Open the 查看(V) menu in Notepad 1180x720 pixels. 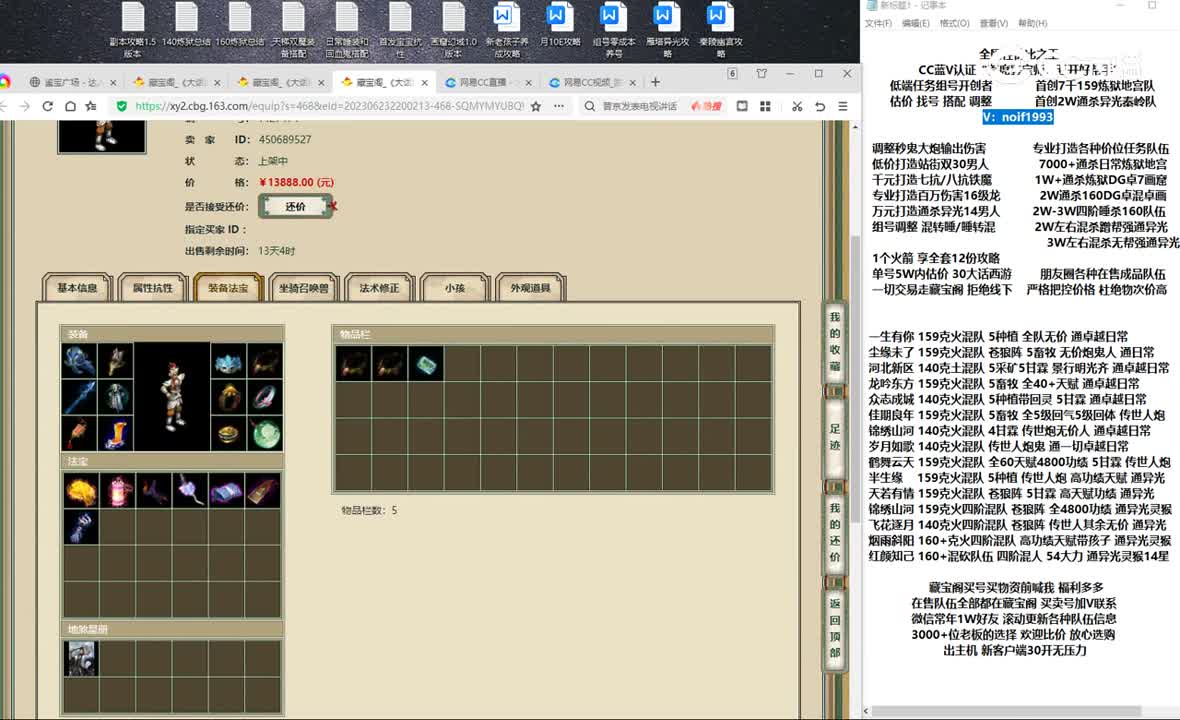coord(993,23)
